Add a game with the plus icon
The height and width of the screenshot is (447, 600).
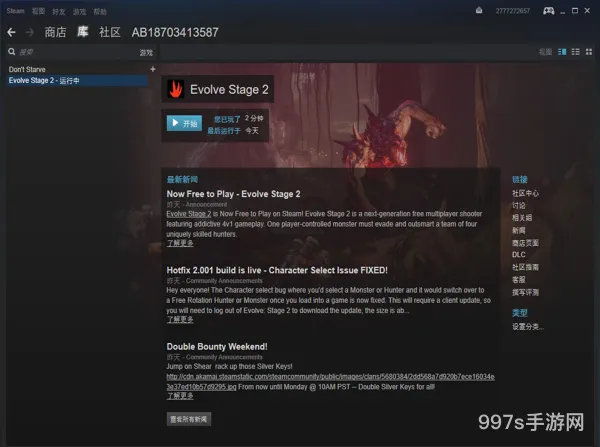coord(153,69)
